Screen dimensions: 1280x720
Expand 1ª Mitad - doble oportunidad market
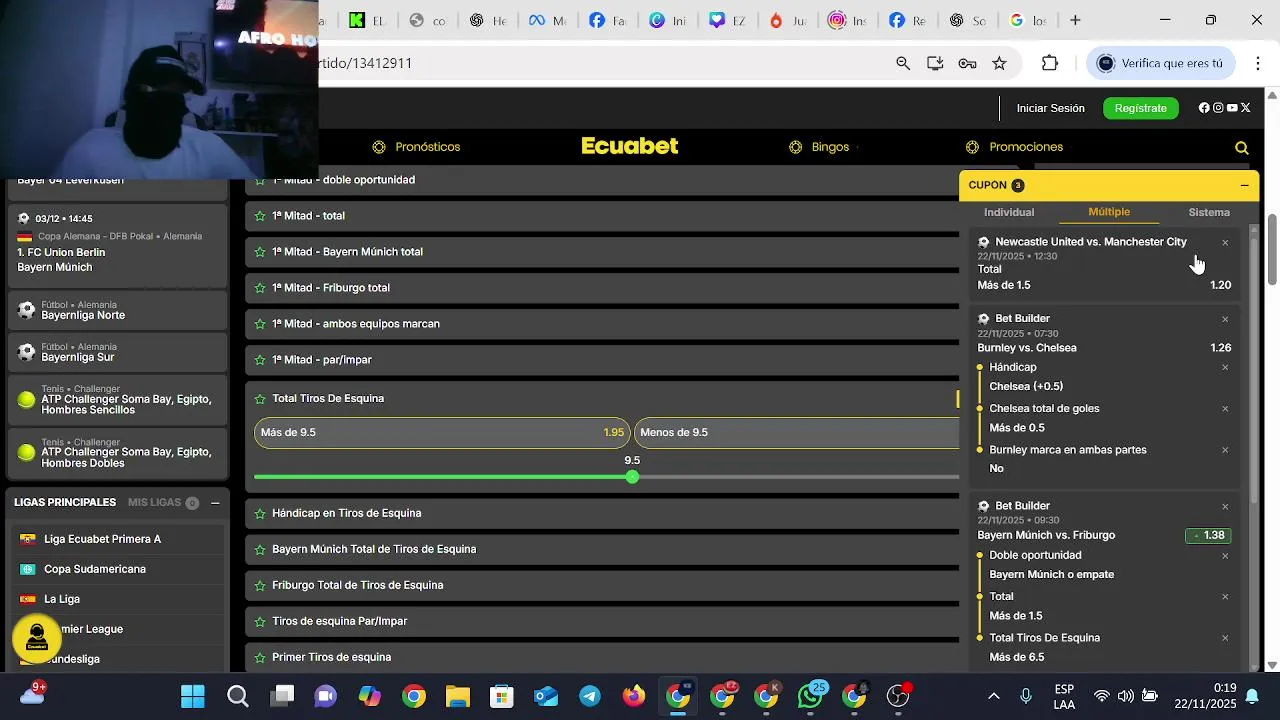click(x=602, y=180)
